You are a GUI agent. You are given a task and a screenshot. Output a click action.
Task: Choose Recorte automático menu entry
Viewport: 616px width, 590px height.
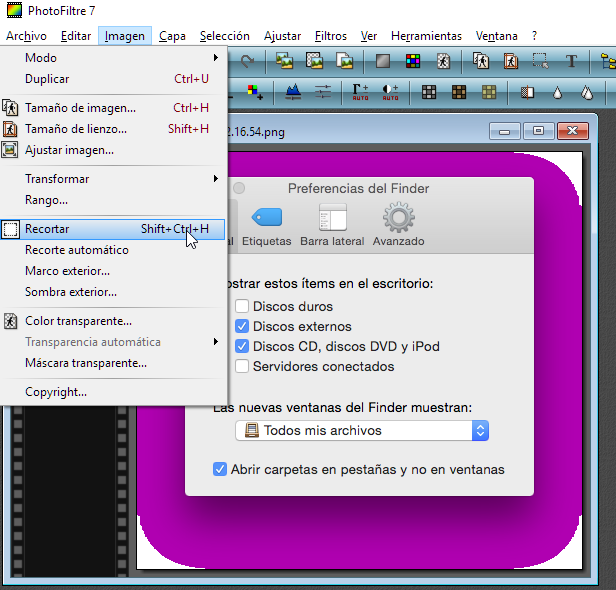114,250
